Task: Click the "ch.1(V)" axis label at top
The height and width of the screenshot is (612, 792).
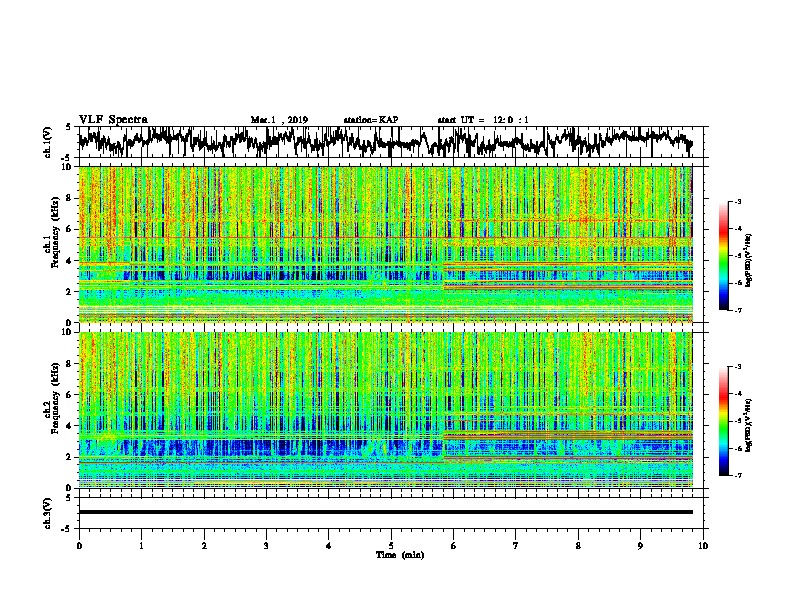Action: [48, 142]
